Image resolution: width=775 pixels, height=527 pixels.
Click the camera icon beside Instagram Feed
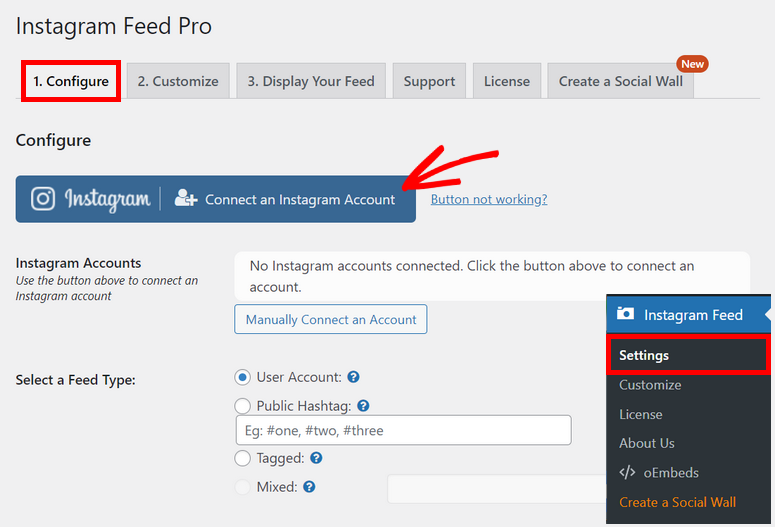(x=625, y=313)
